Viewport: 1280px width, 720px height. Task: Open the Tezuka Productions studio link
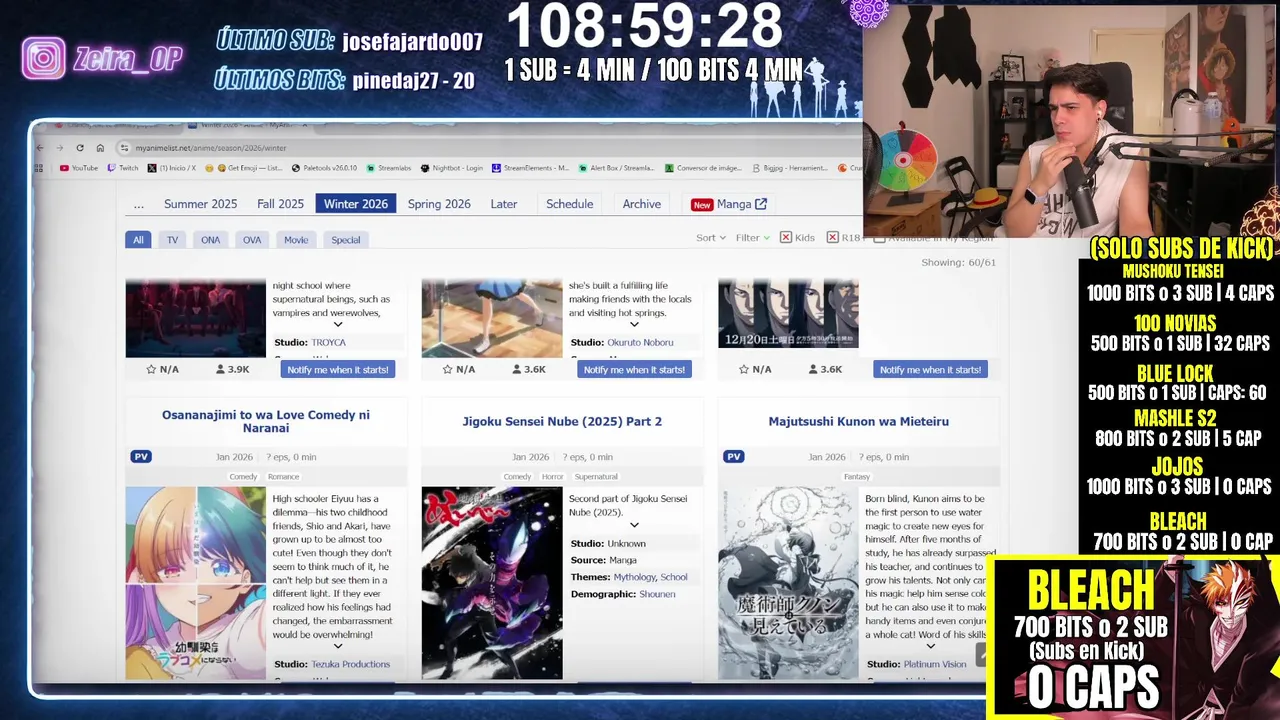(350, 664)
